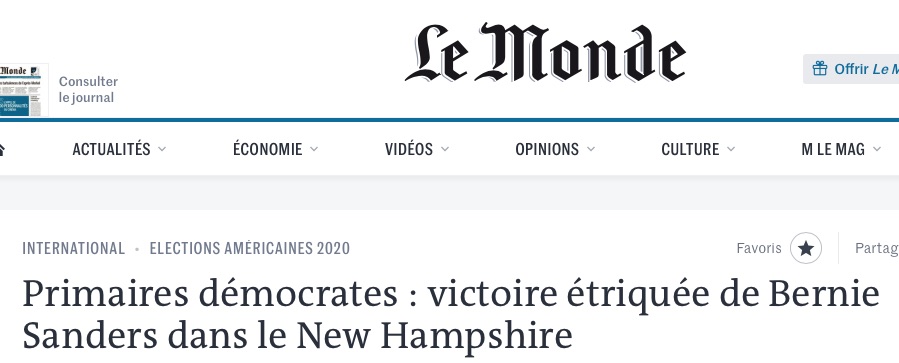Expand the Culture dropdown chevron
The height and width of the screenshot is (363, 899).
point(730,149)
